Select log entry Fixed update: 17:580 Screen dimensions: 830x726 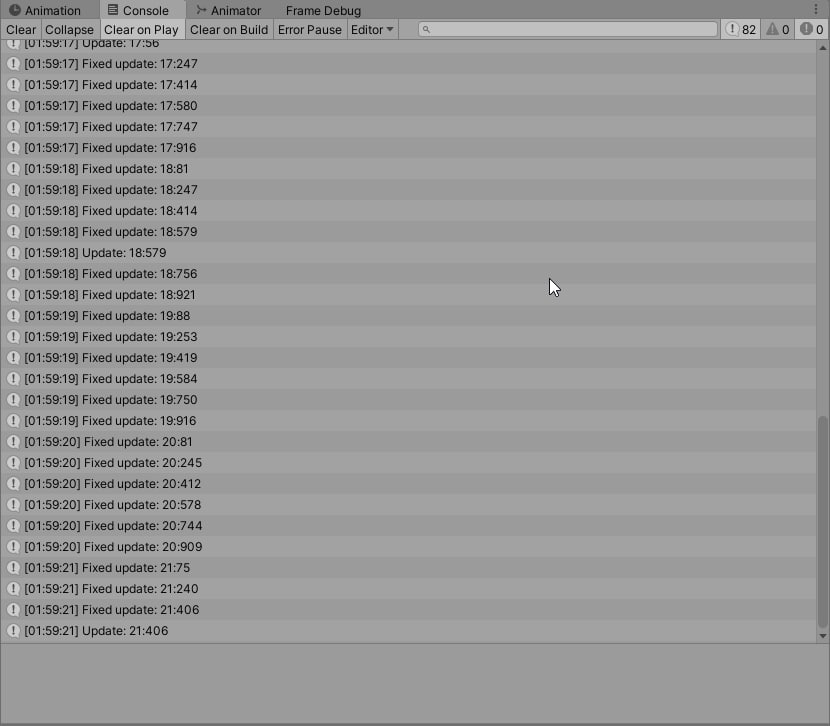[x=408, y=106]
